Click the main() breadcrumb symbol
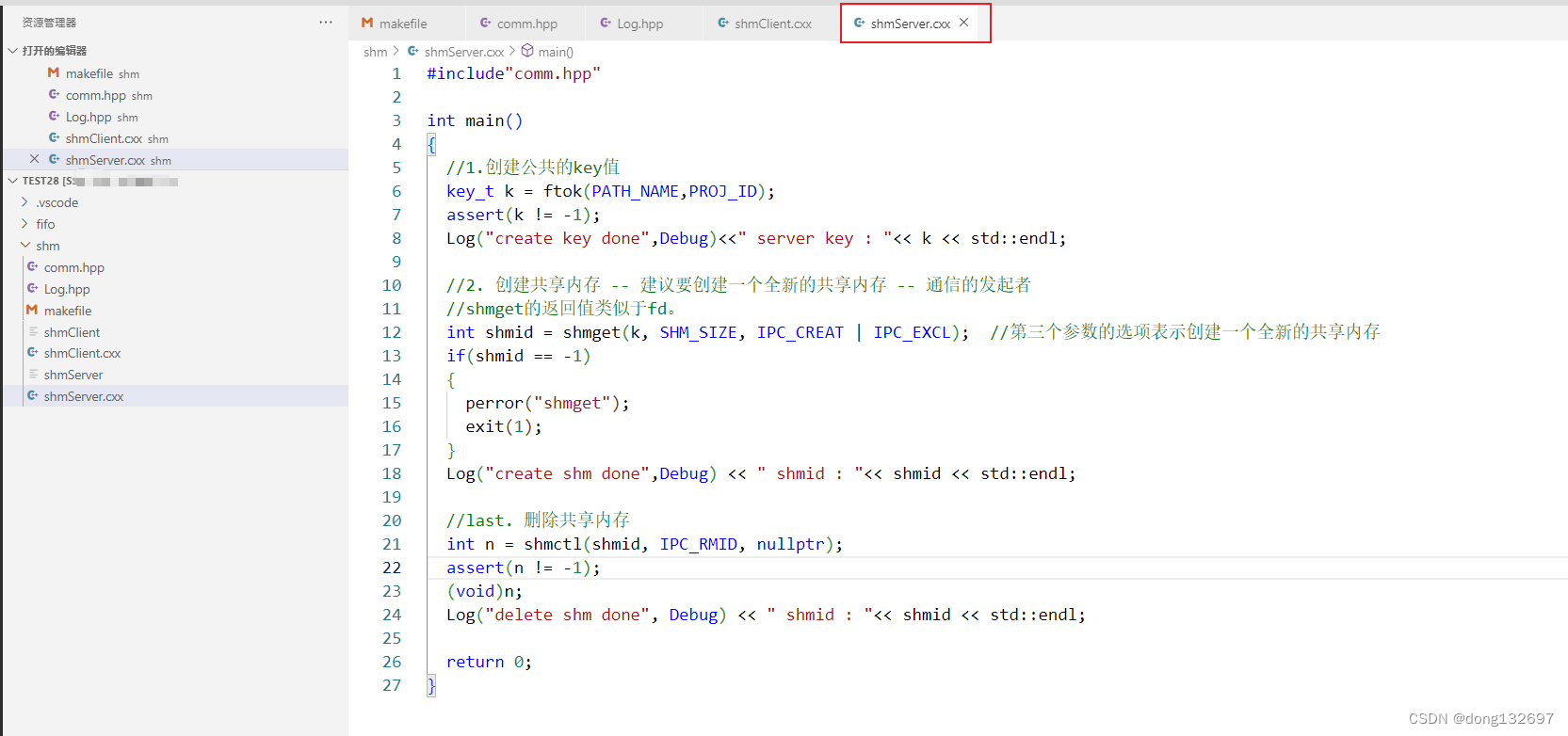This screenshot has height=736, width=1568. (x=555, y=52)
